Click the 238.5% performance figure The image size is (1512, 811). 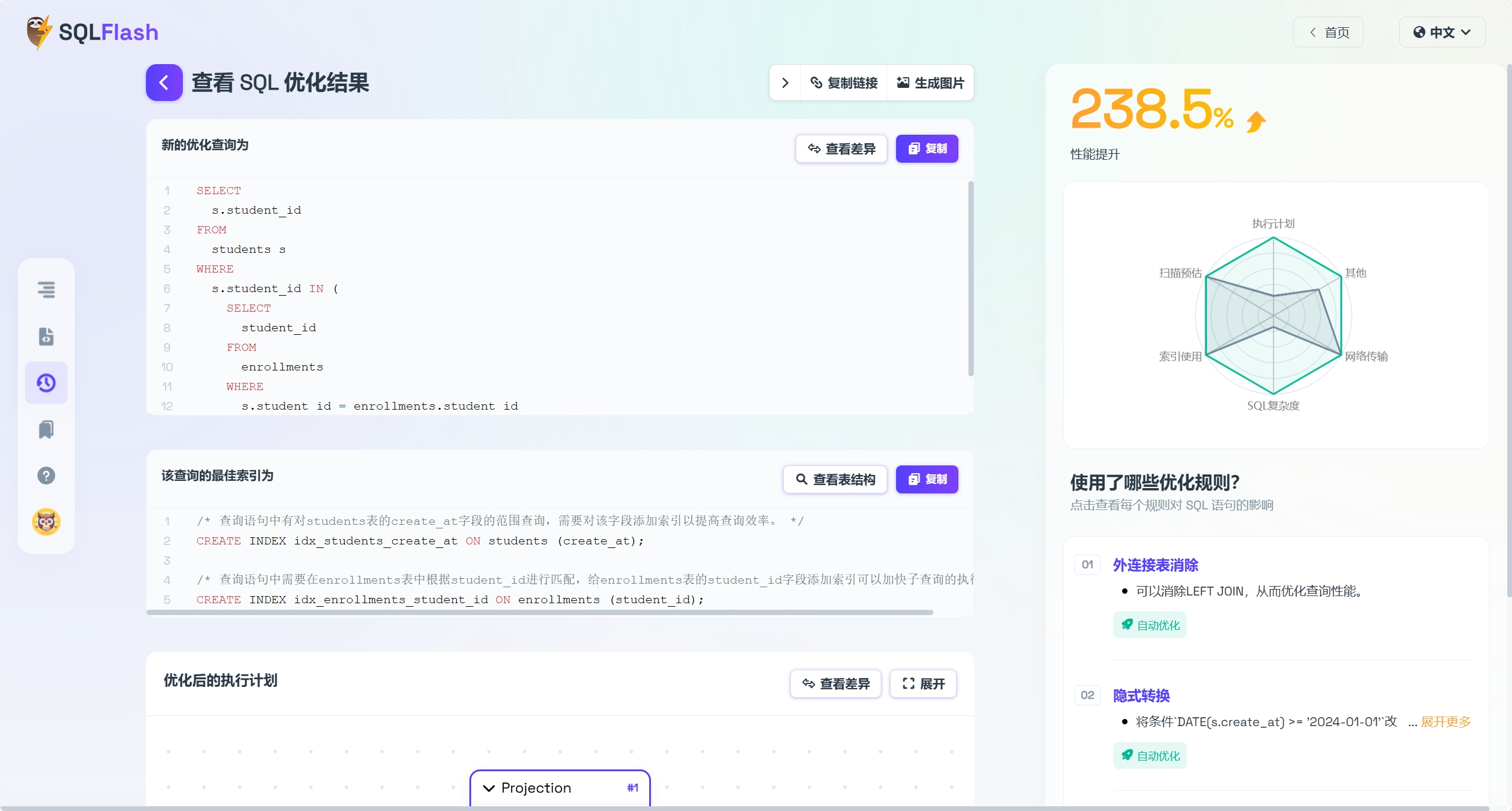point(1152,110)
